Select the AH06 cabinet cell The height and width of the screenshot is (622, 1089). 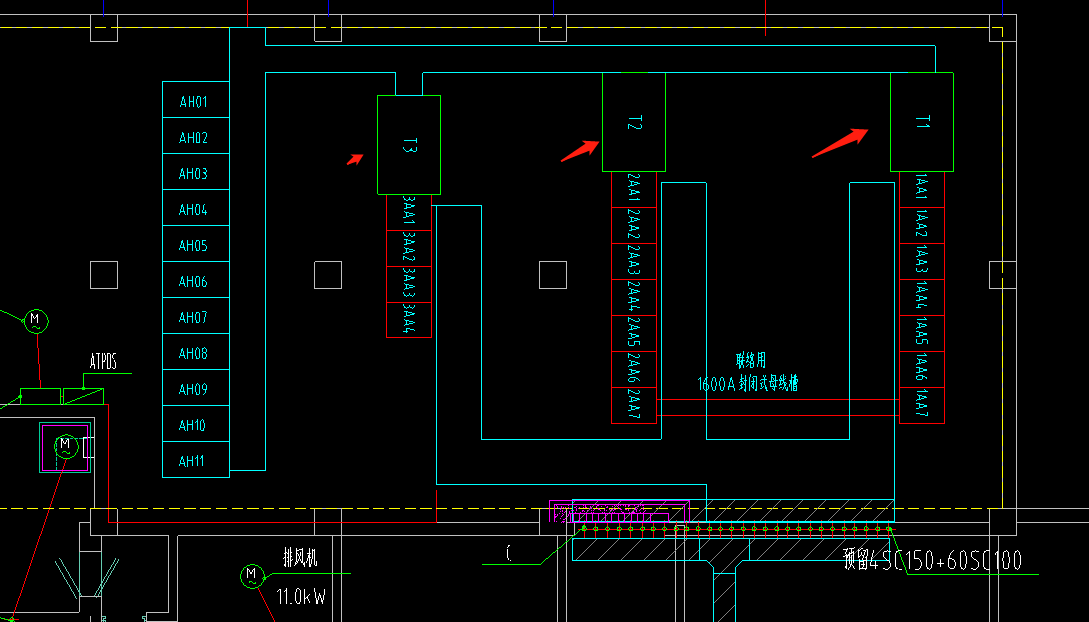pos(196,280)
